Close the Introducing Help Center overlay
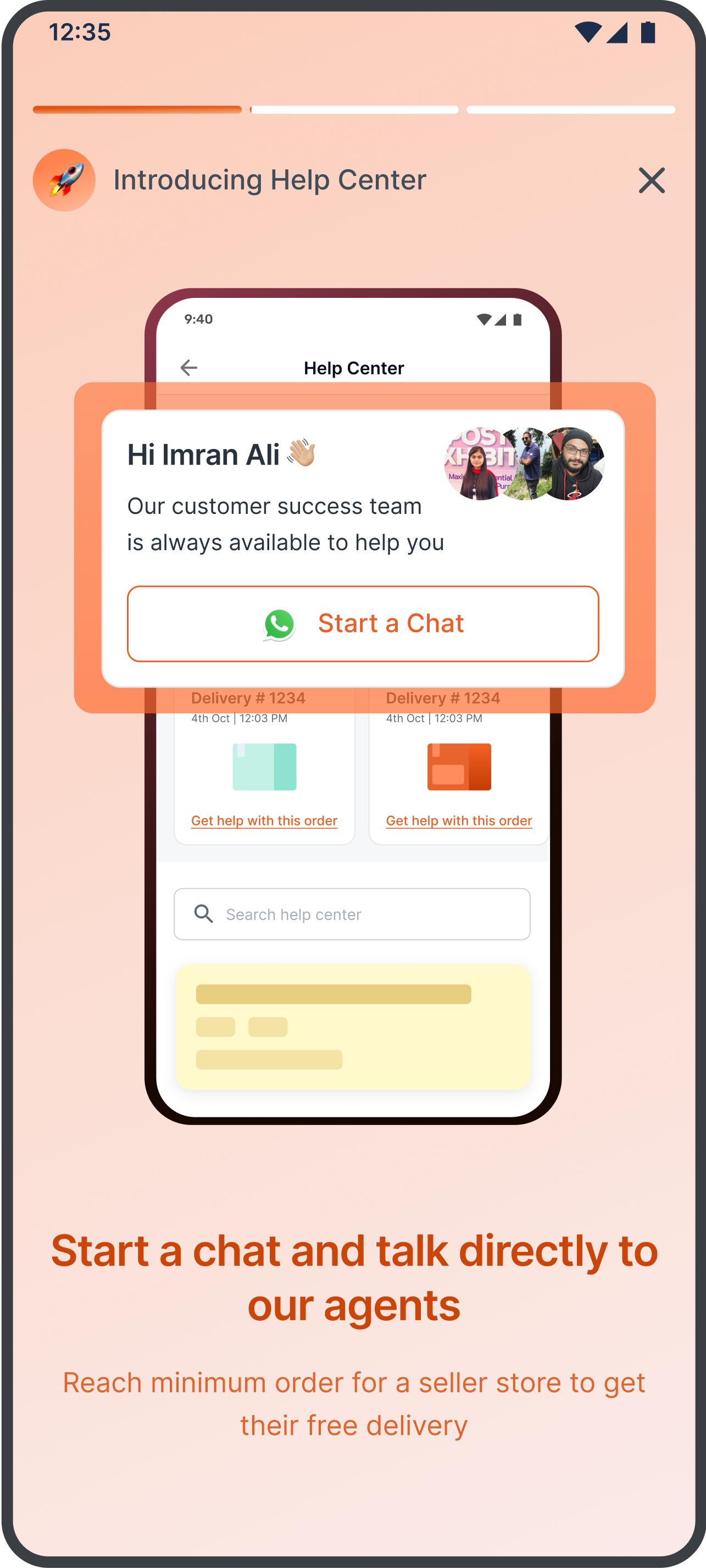 click(651, 181)
